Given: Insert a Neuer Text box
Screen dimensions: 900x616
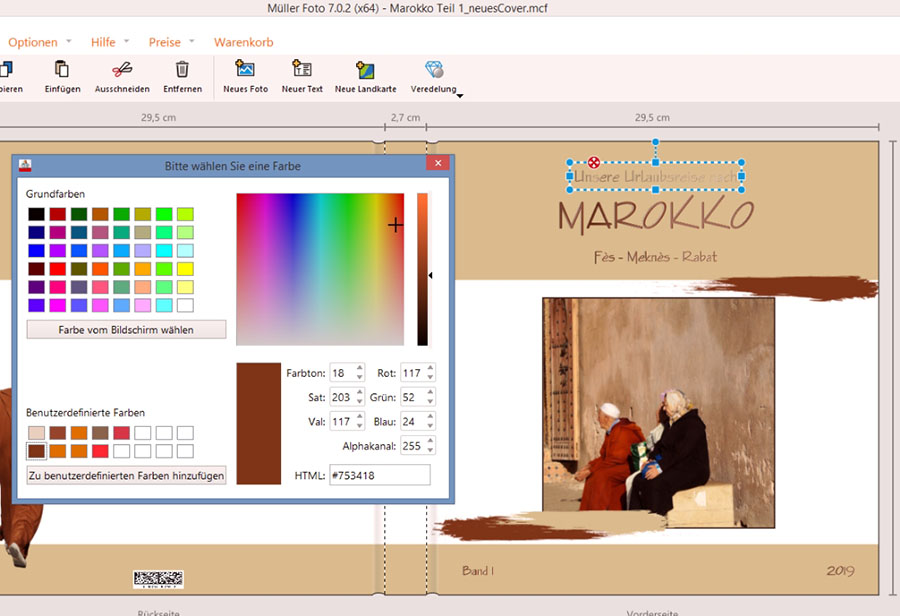Looking at the screenshot, I should [x=302, y=70].
